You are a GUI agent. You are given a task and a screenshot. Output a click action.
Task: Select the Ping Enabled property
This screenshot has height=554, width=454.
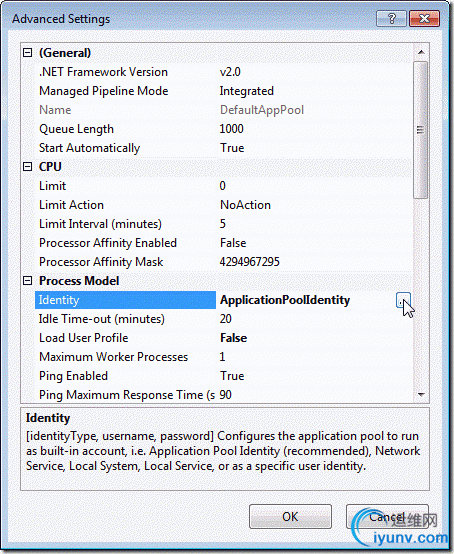[x=224, y=376]
